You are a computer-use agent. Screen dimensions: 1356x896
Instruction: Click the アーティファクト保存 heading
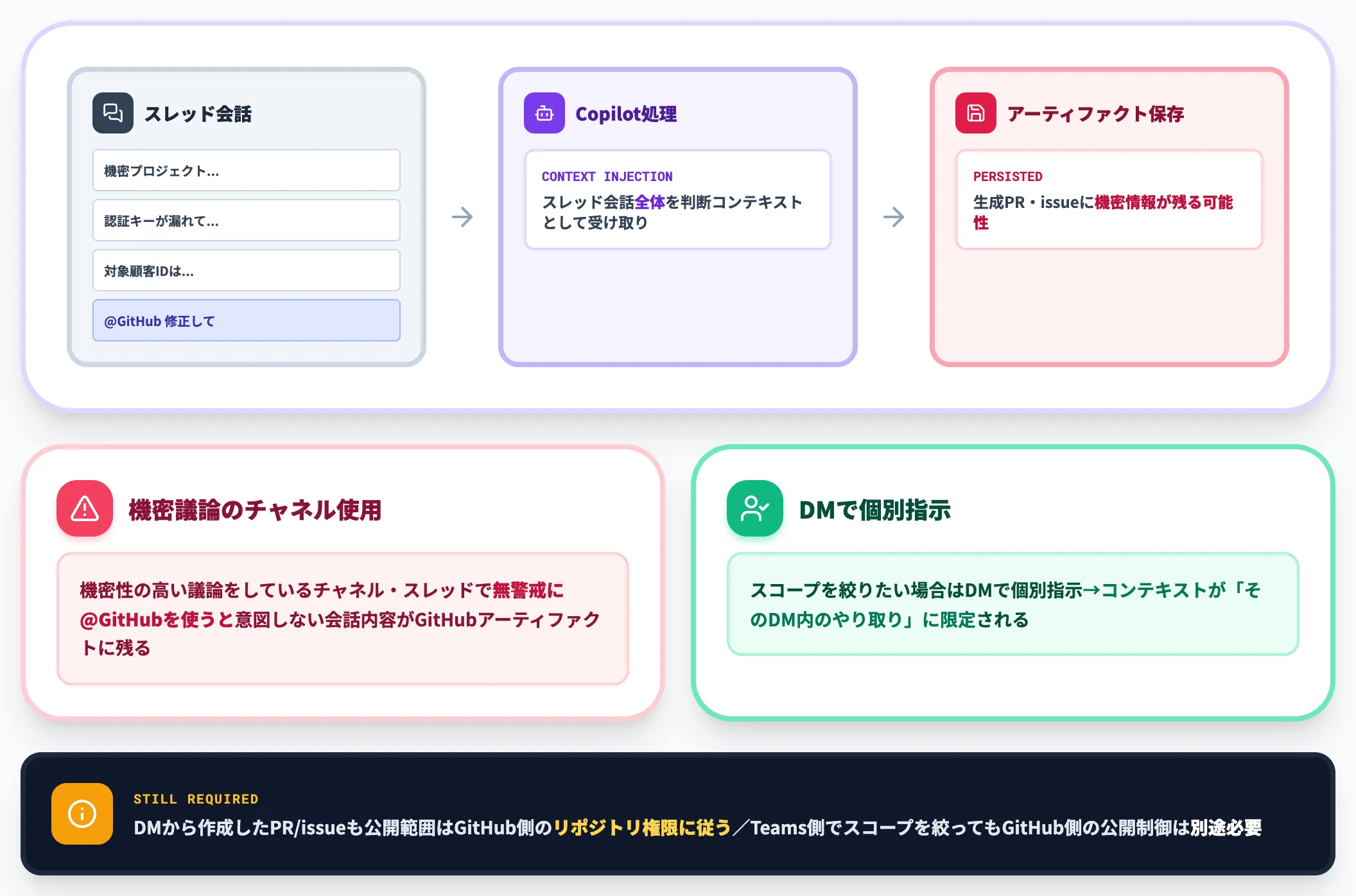[x=1095, y=114]
